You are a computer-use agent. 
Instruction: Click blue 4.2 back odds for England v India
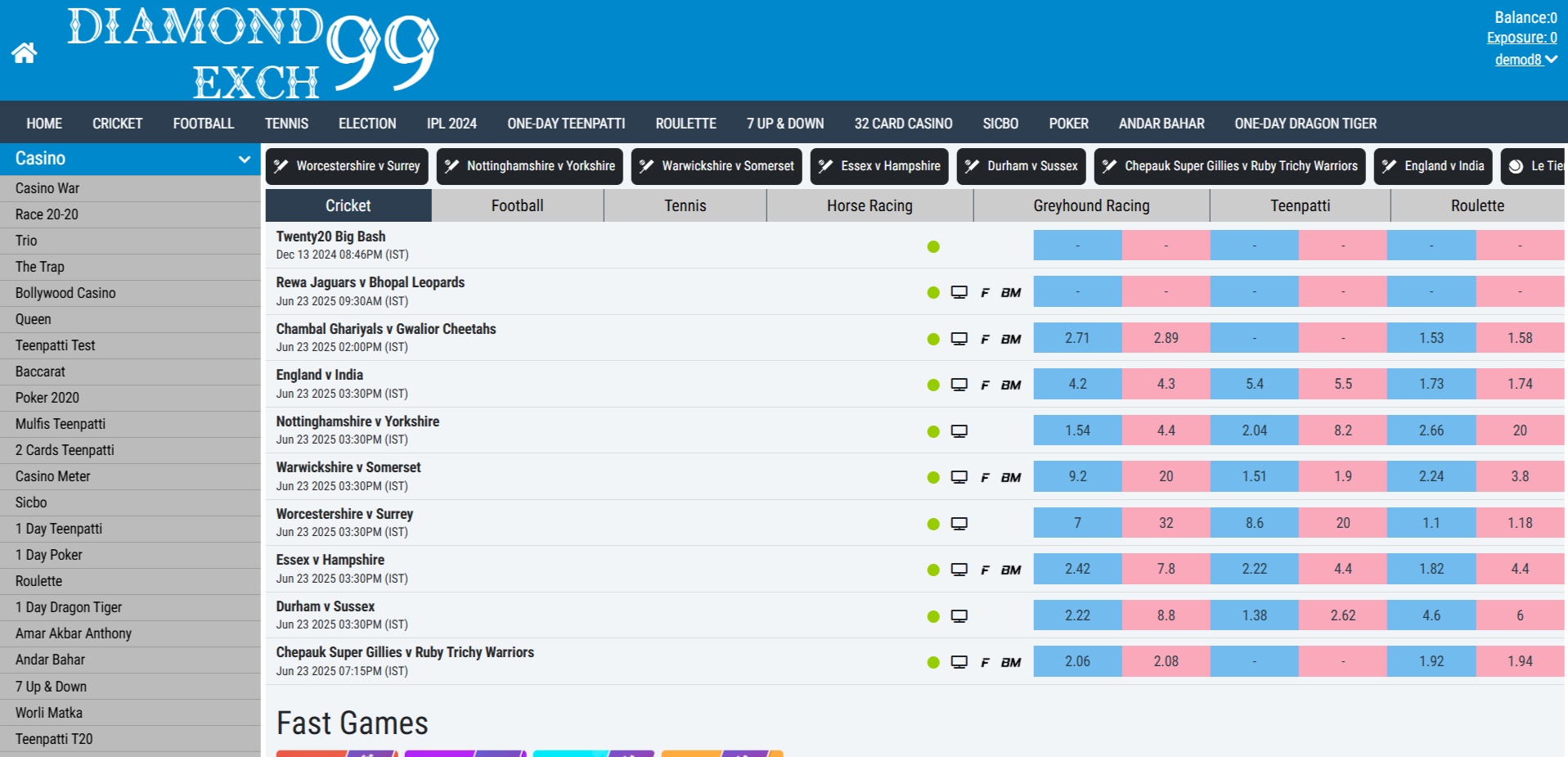(x=1077, y=384)
